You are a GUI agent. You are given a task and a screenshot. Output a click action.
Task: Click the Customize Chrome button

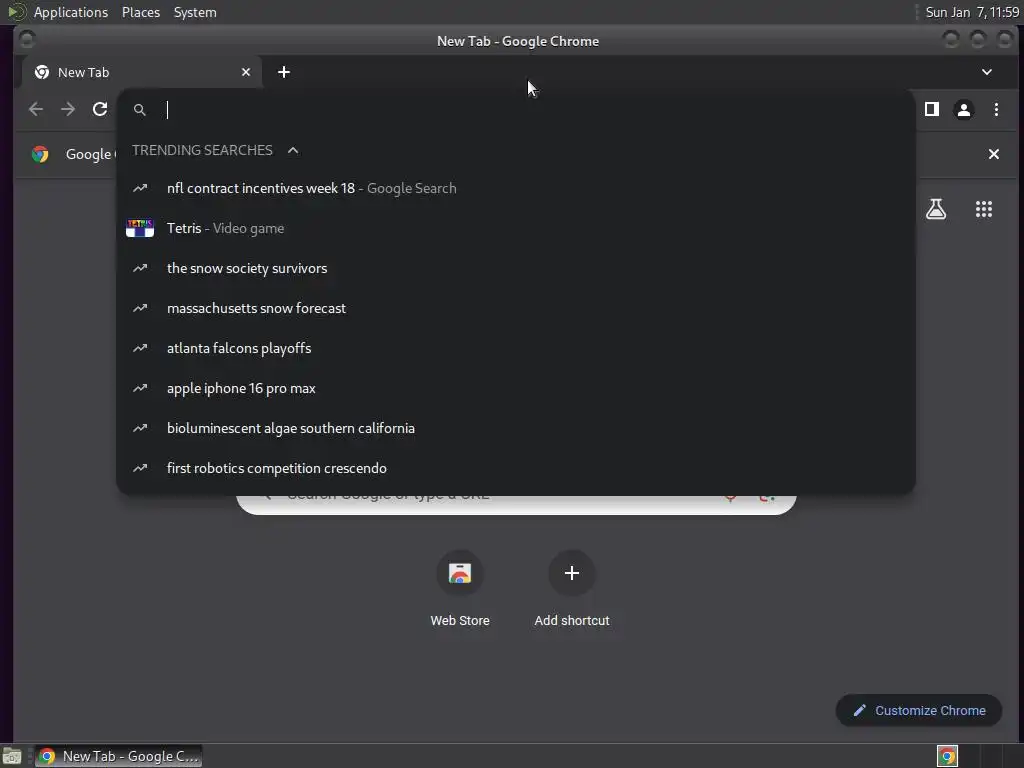click(919, 711)
